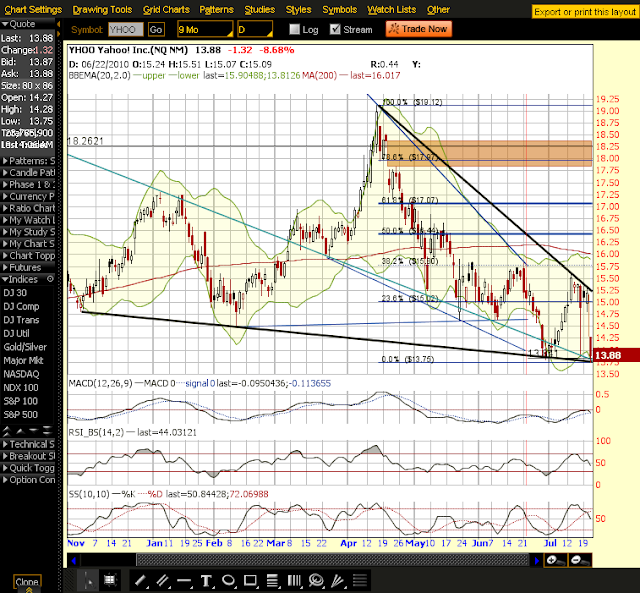Open the Patterns menu

(x=216, y=9)
